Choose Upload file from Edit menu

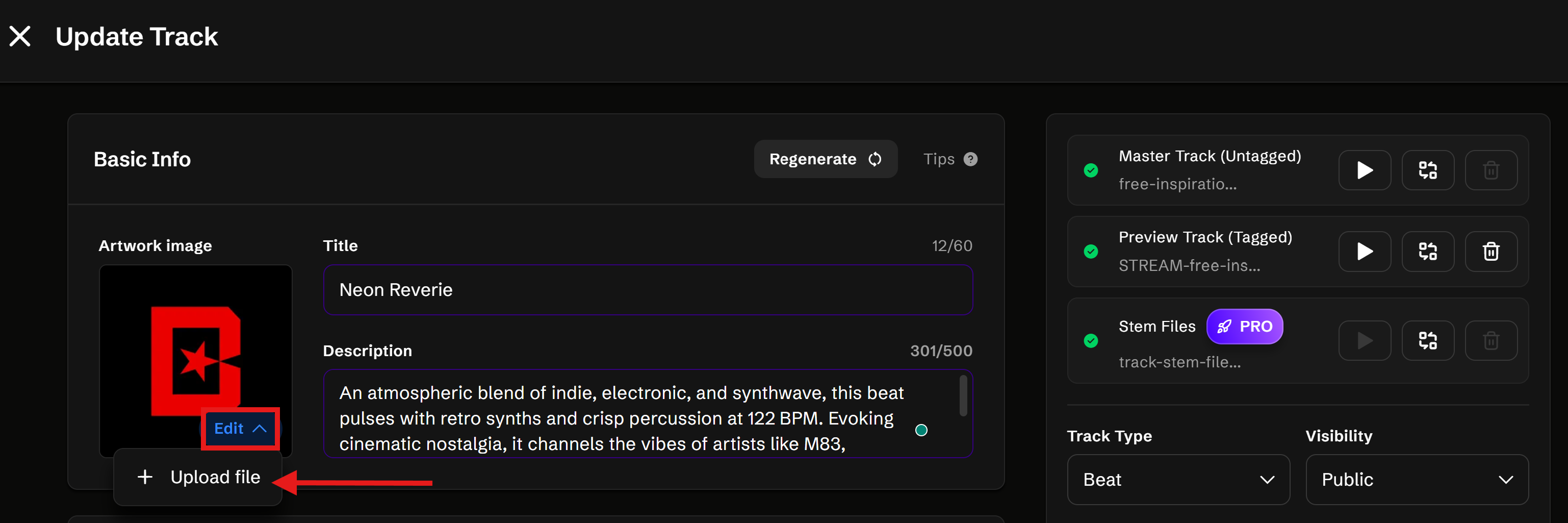pyautogui.click(x=198, y=478)
